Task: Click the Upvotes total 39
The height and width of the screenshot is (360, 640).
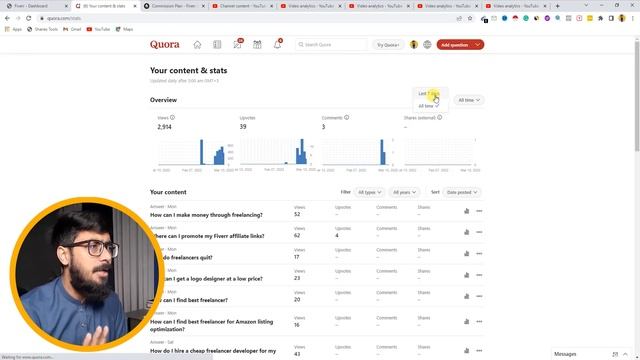Action: click(x=243, y=127)
